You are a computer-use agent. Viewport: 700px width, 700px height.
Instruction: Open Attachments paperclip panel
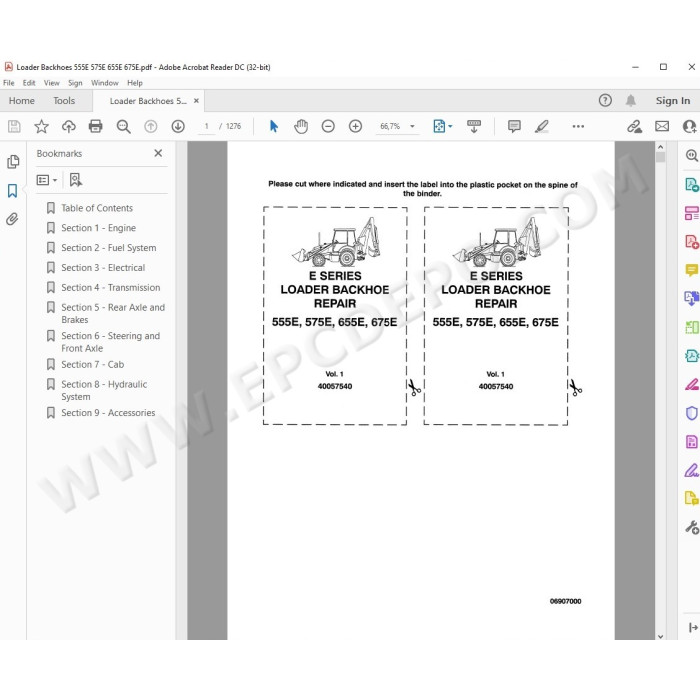[x=12, y=219]
